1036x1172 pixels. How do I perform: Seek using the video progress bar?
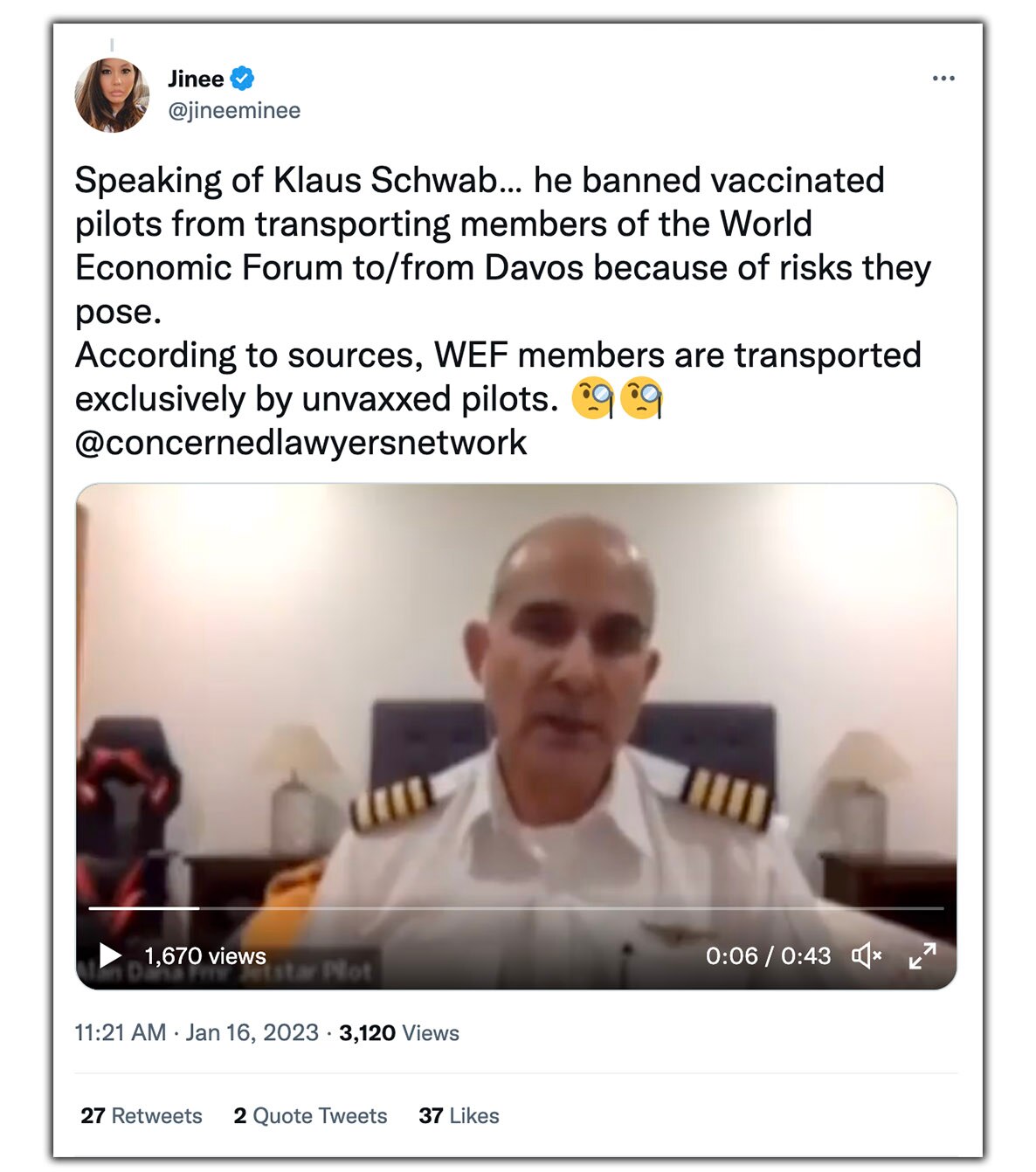(x=515, y=908)
